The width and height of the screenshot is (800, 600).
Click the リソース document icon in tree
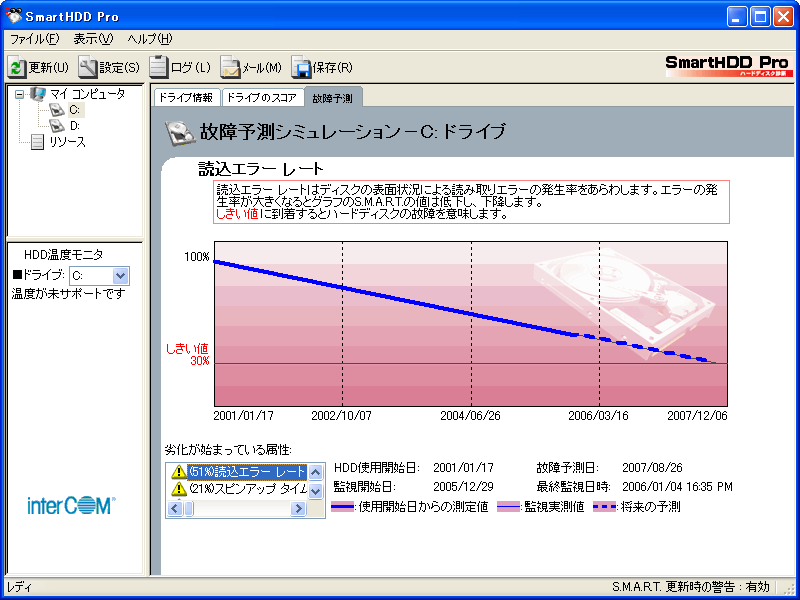[37, 142]
